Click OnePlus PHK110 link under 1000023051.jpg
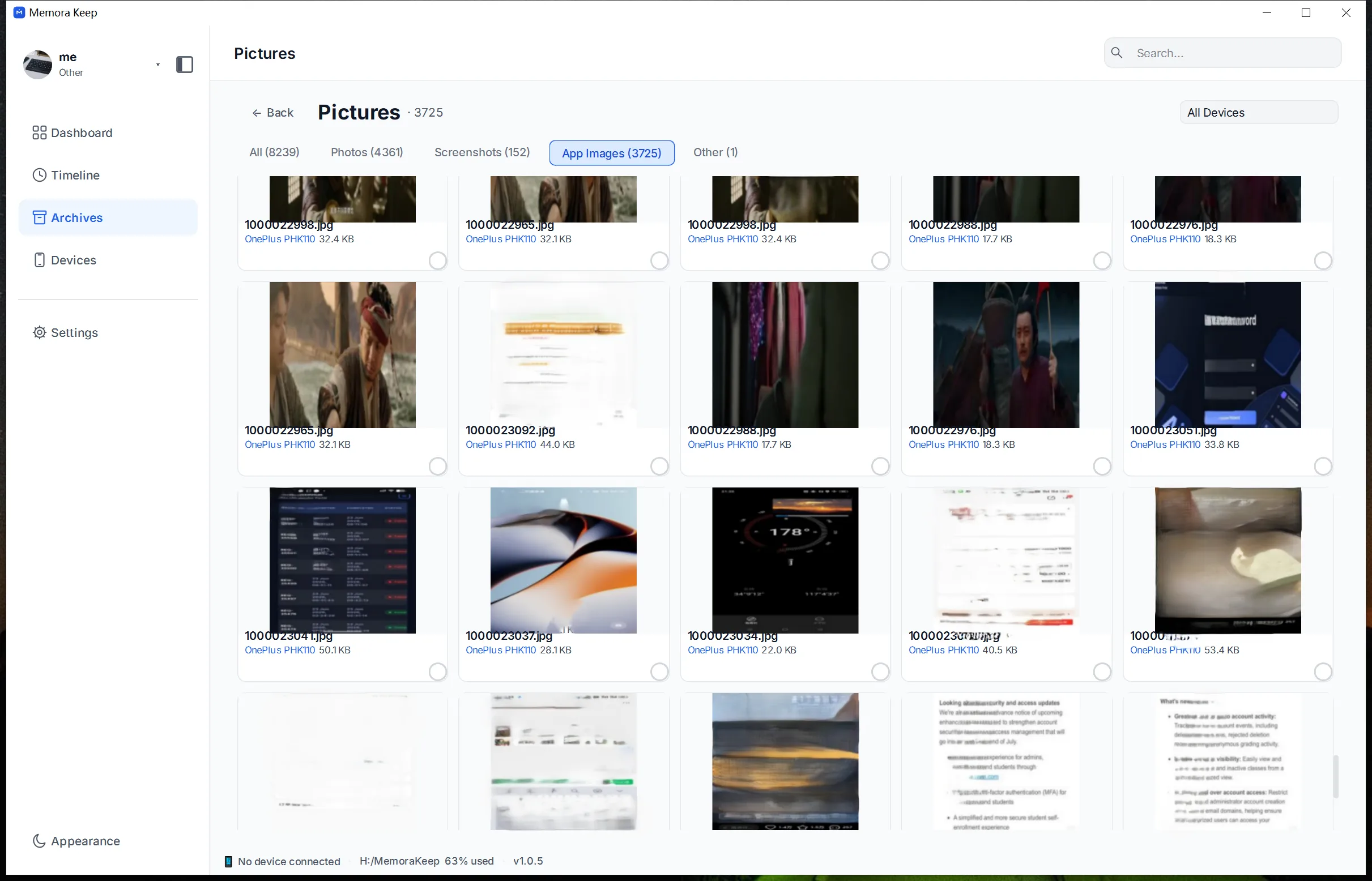1372x881 pixels. tap(1165, 444)
